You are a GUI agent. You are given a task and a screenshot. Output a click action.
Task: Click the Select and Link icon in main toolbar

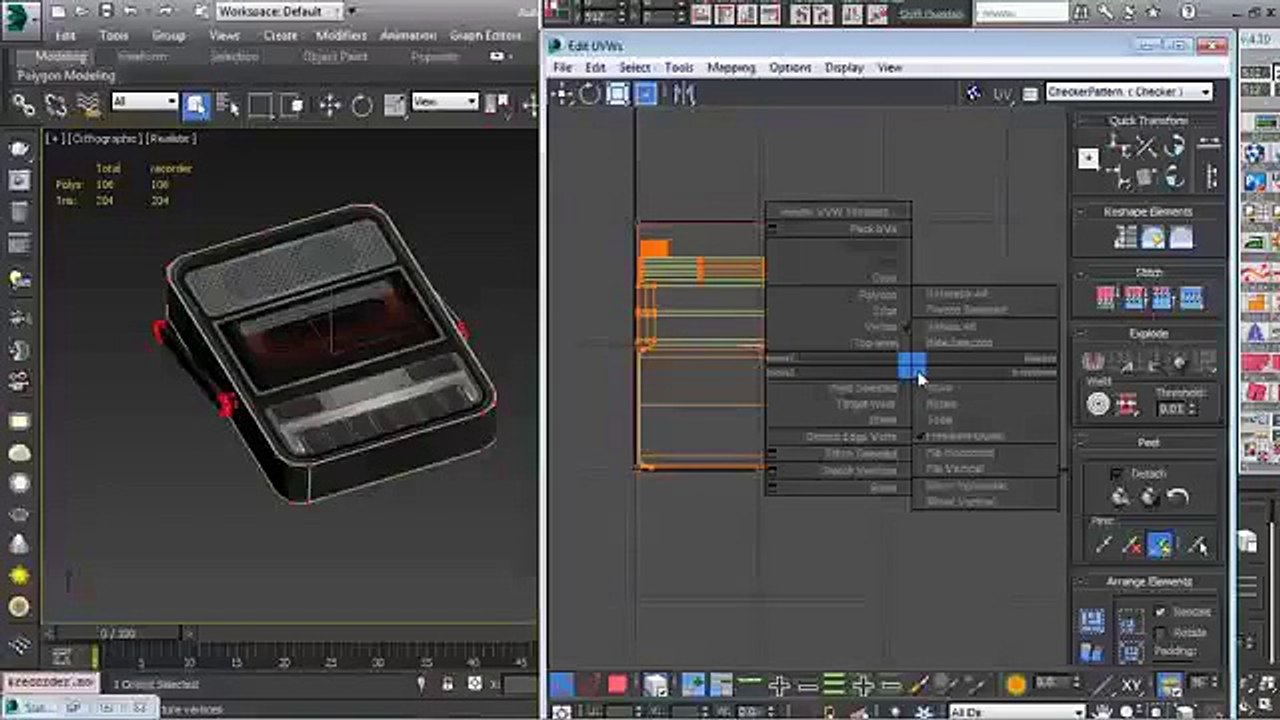coord(23,104)
